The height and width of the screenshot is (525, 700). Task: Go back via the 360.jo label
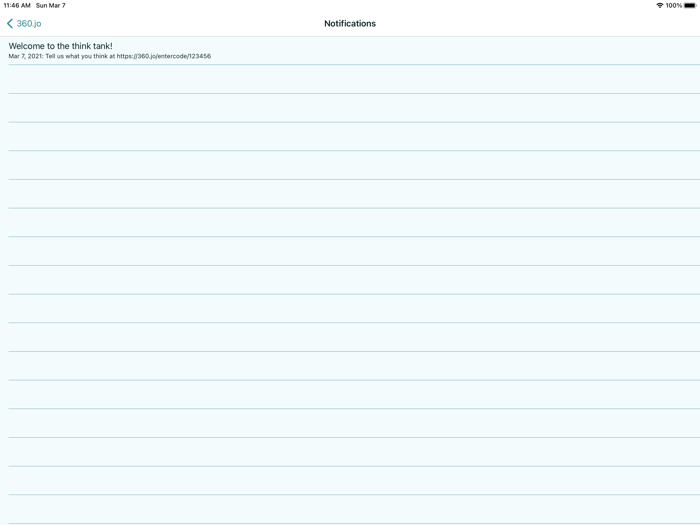[29, 24]
